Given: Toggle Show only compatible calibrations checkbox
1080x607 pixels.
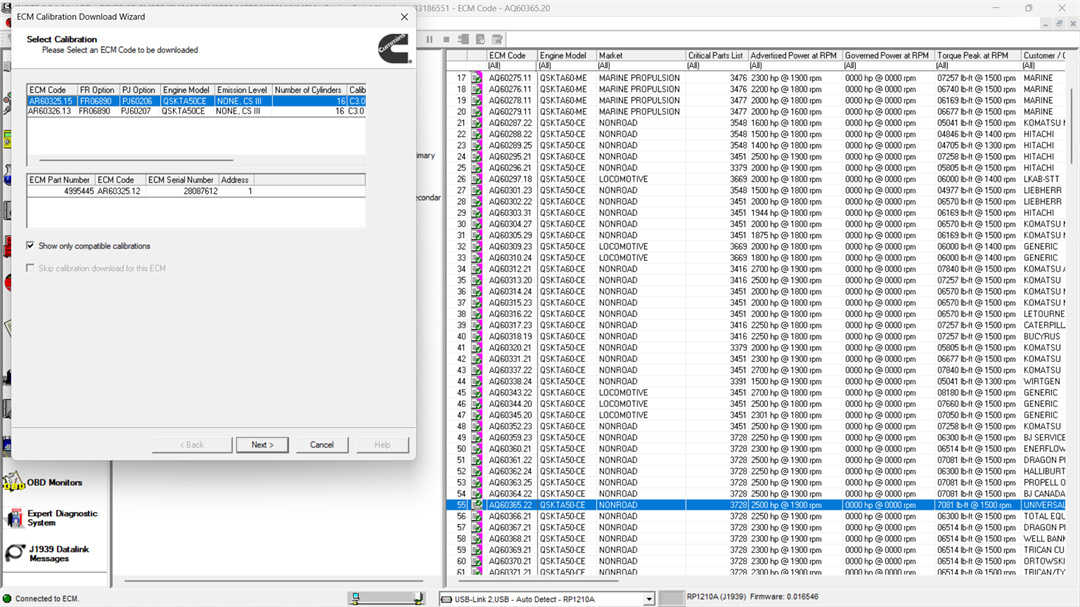Looking at the screenshot, I should [x=31, y=246].
